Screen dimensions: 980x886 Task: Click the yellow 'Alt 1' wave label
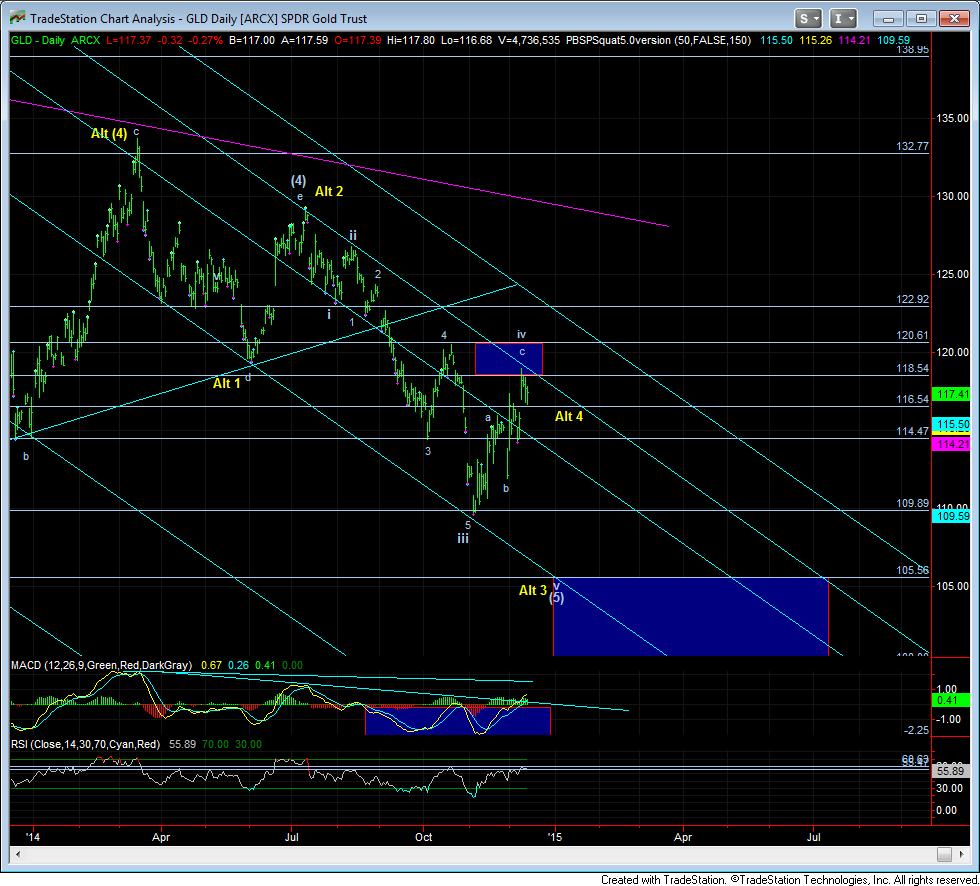click(x=226, y=383)
